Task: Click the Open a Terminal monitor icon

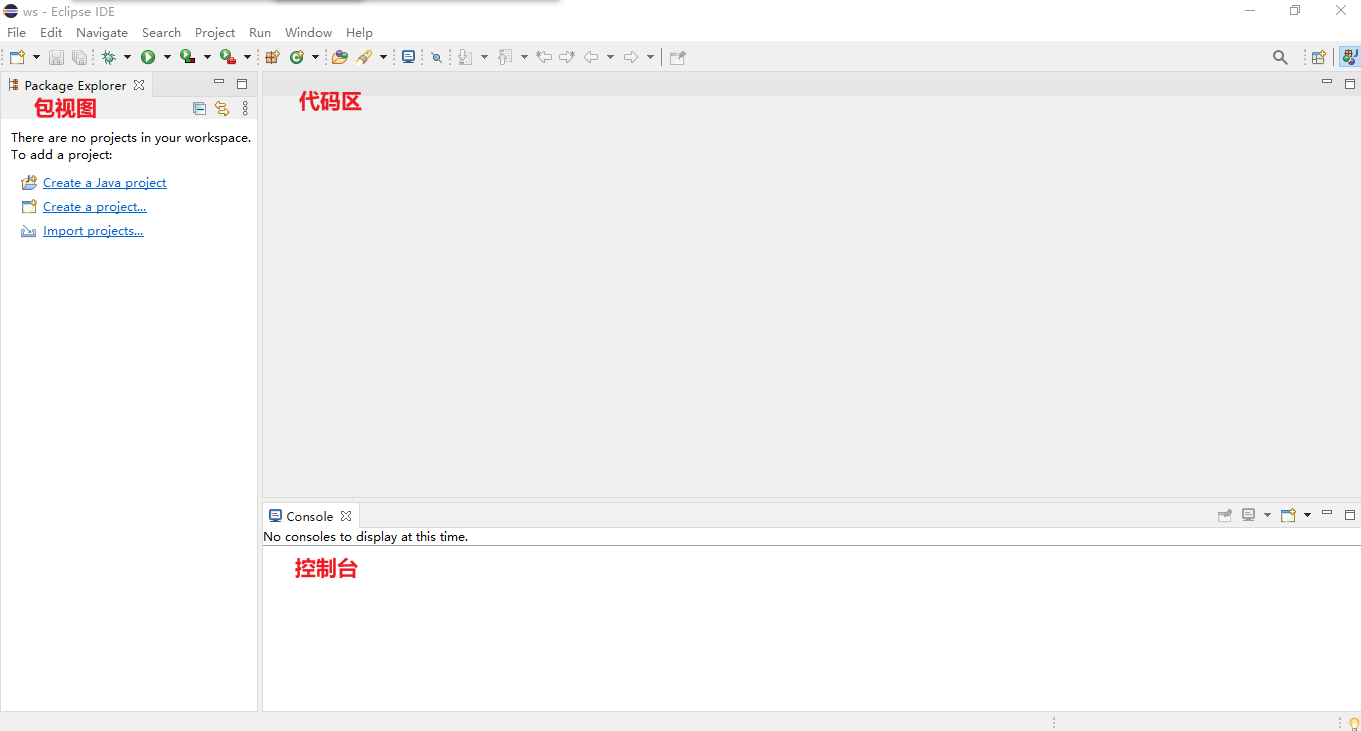Action: click(x=408, y=57)
